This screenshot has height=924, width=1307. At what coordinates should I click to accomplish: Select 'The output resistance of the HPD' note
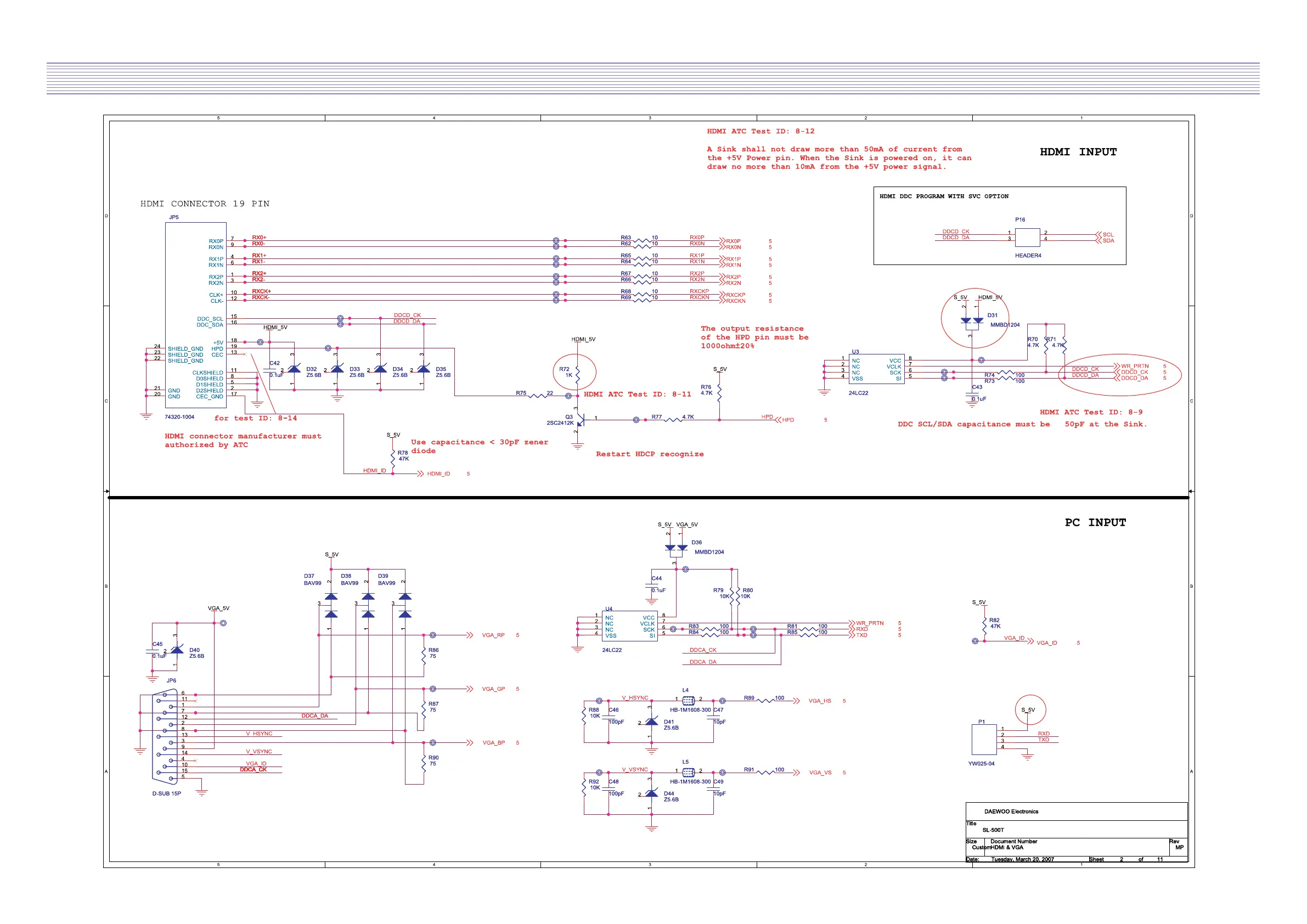(755, 337)
